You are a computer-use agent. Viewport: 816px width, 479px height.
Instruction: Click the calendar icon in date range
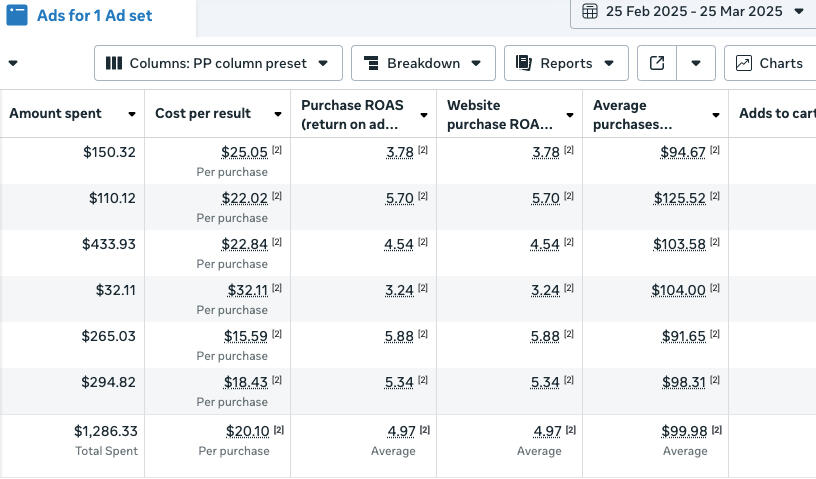pos(590,11)
